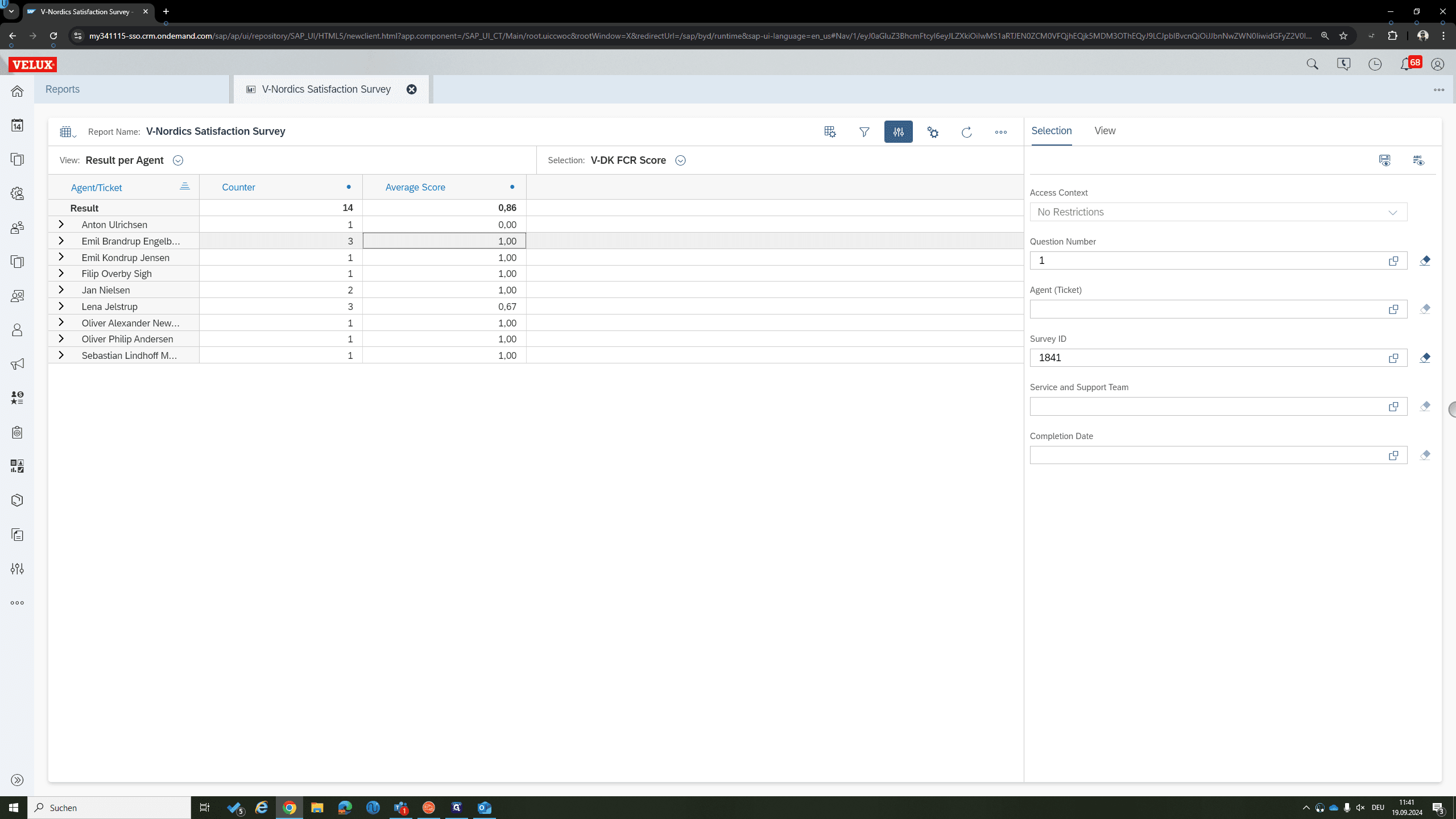The height and width of the screenshot is (819, 1456).
Task: Click the refresh report icon
Action: tap(966, 132)
